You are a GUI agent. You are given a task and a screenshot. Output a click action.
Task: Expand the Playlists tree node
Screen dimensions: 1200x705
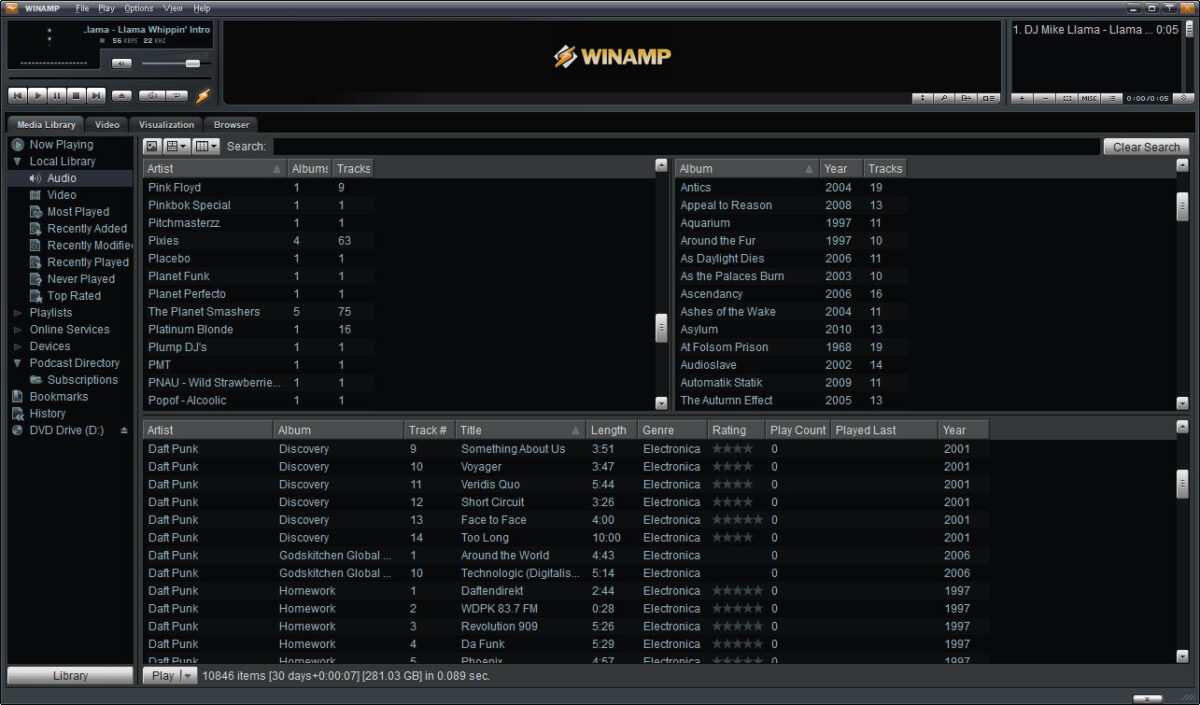(17, 313)
